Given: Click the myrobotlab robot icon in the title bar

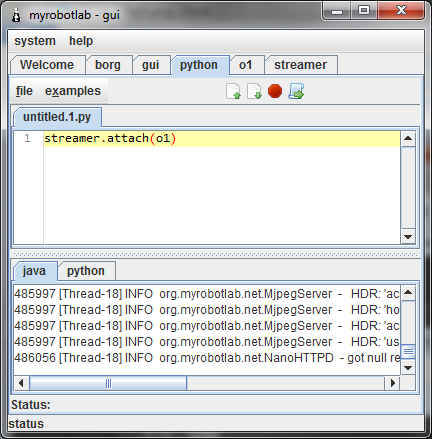Looking at the screenshot, I should 16,15.
